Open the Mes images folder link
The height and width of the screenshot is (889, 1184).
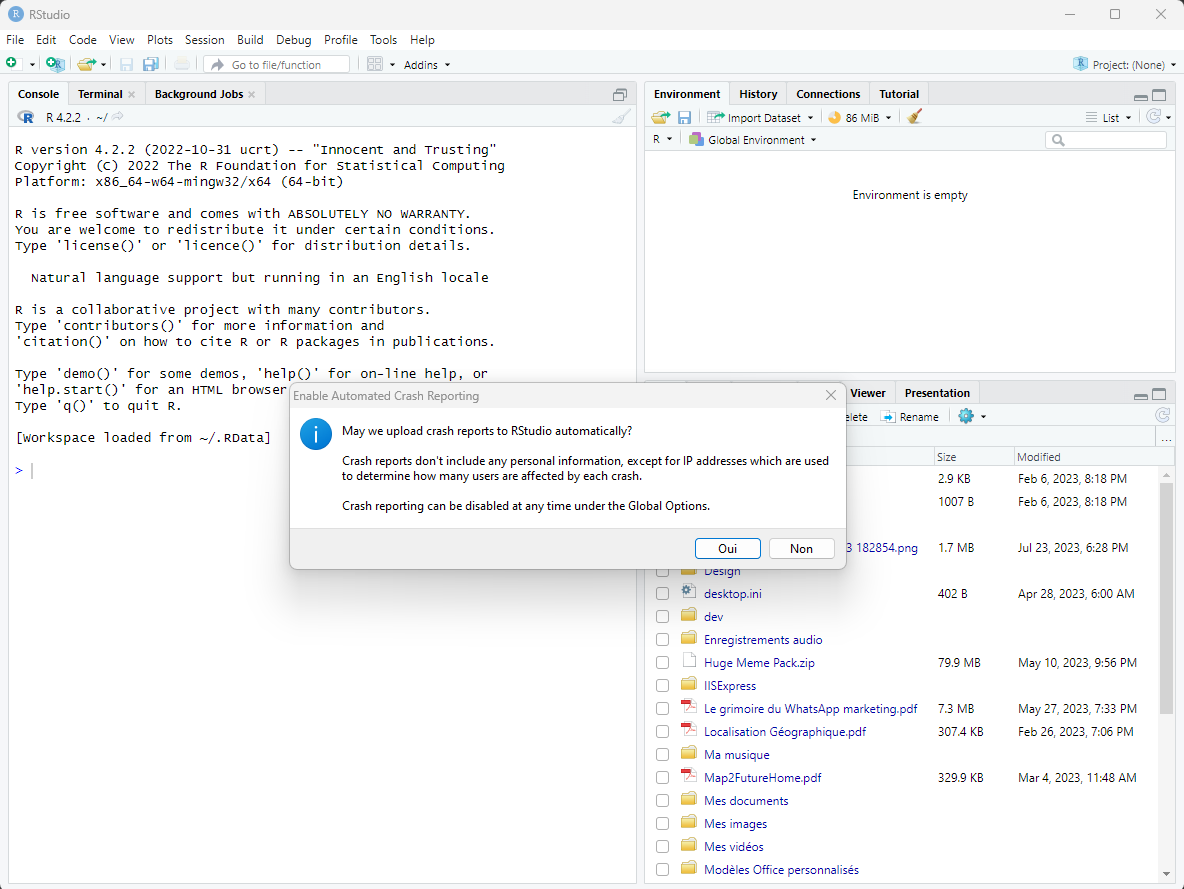point(735,824)
